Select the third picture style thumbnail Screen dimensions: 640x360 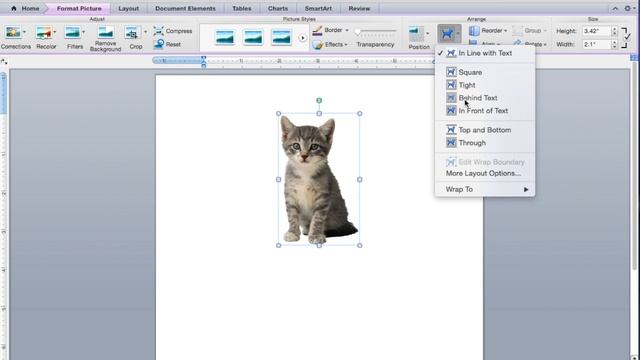tap(281, 38)
